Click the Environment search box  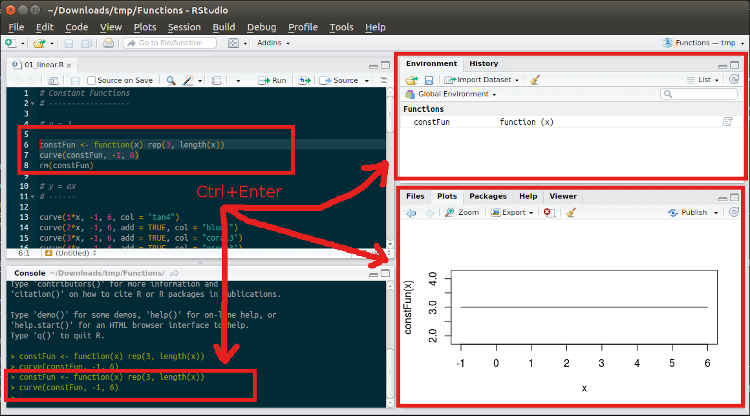point(699,94)
